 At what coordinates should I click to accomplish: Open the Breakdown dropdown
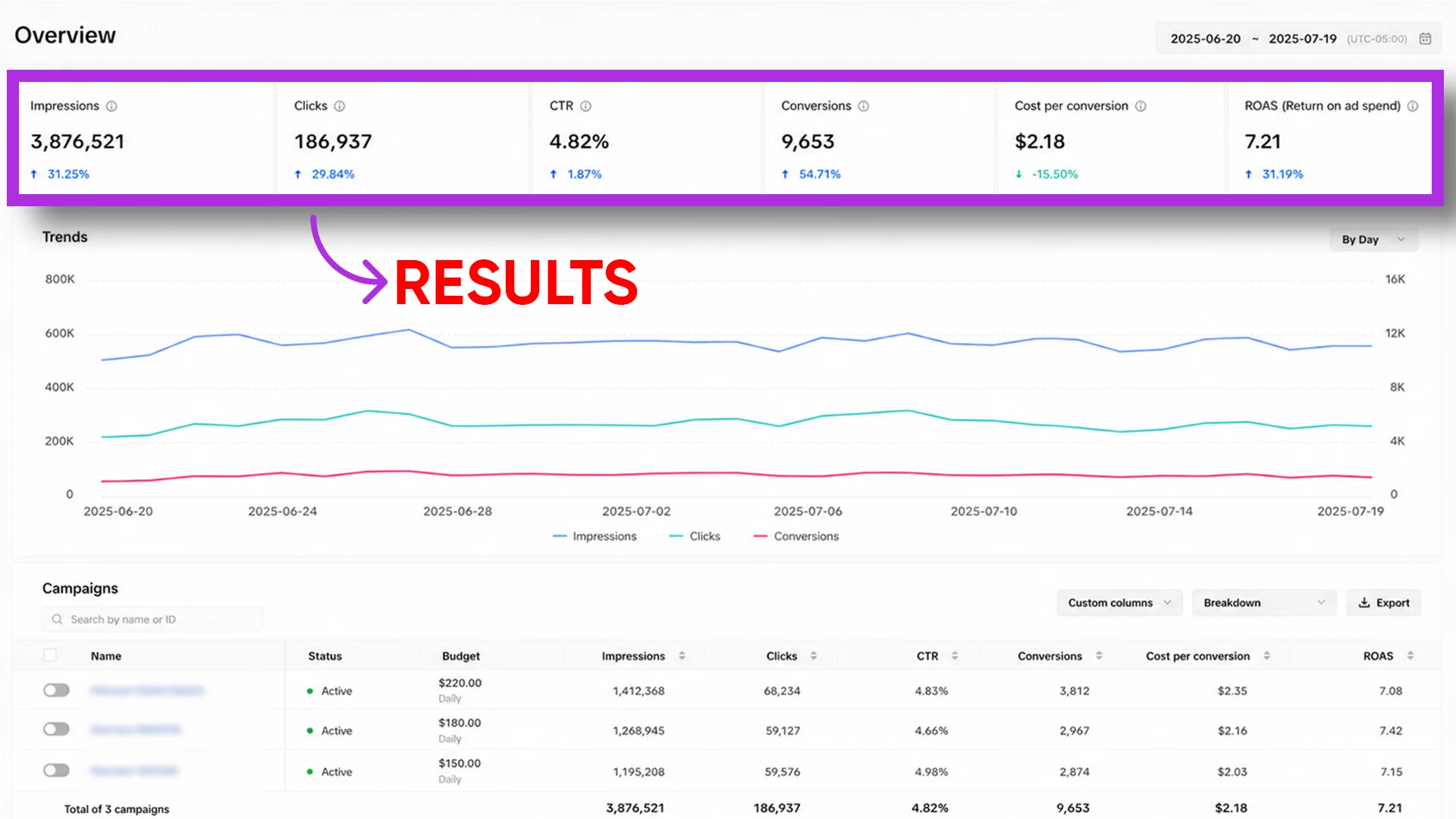coord(1264,603)
